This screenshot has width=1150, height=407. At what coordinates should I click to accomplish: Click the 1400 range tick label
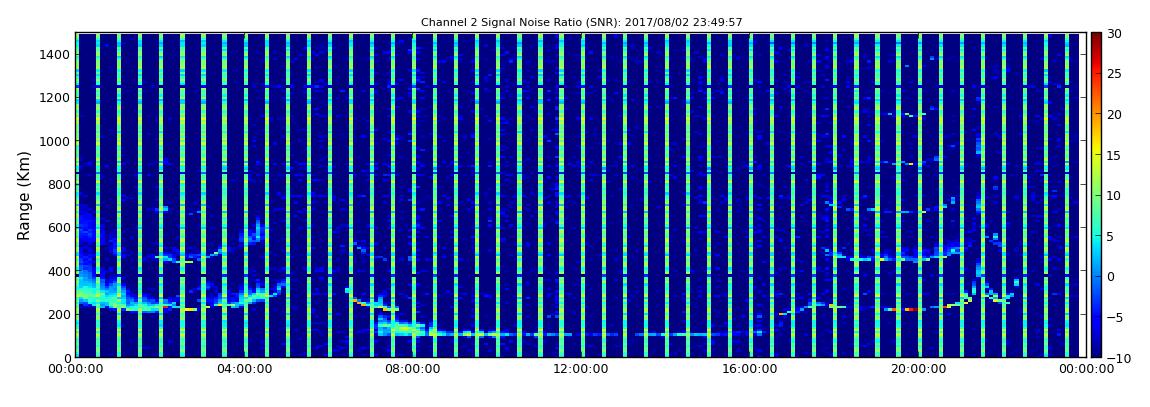[x=56, y=54]
